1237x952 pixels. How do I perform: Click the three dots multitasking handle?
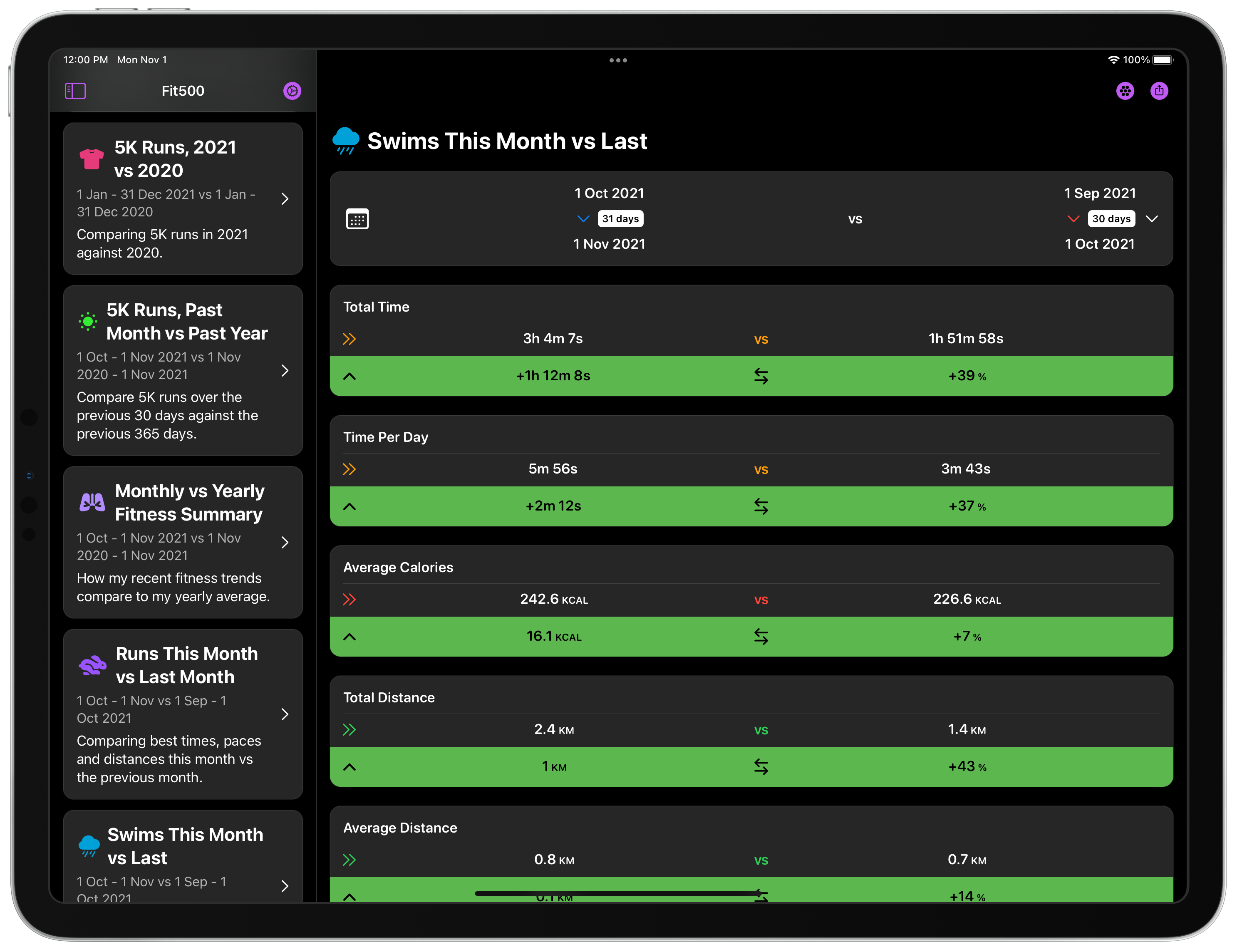tap(618, 60)
